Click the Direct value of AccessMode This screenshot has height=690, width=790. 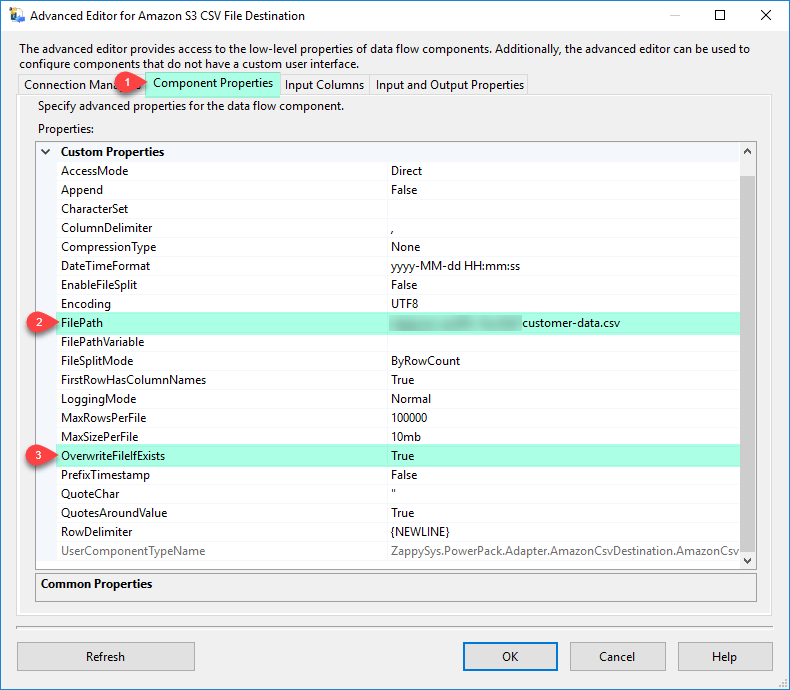click(x=407, y=171)
